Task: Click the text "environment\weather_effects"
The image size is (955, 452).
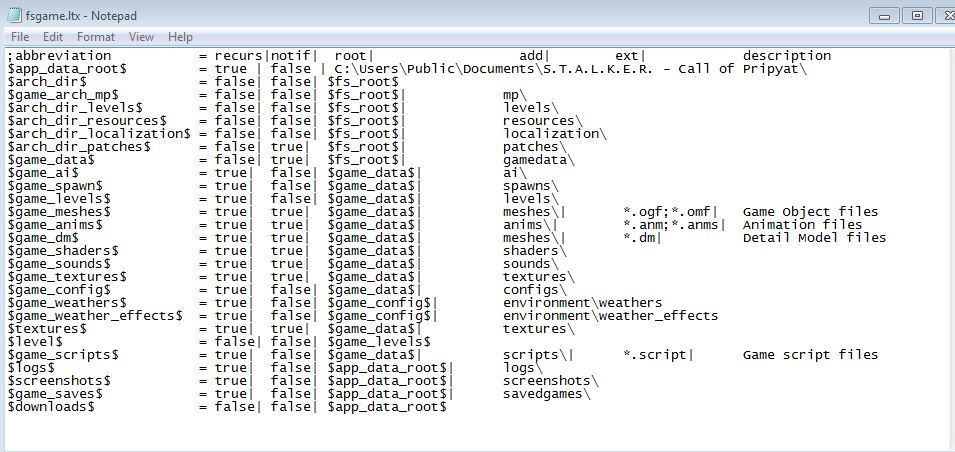Action: (610, 316)
